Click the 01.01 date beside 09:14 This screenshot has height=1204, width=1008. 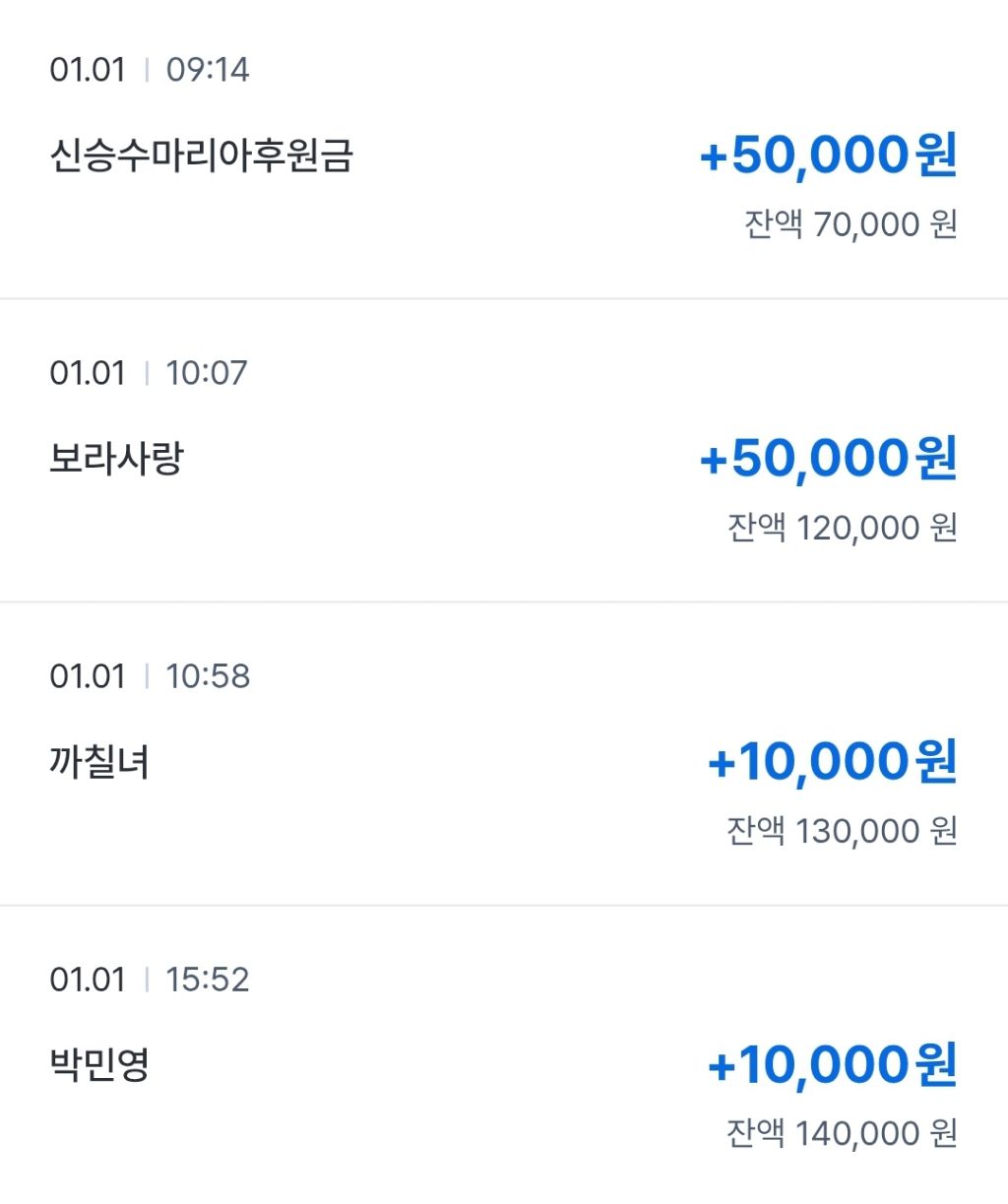(x=88, y=70)
